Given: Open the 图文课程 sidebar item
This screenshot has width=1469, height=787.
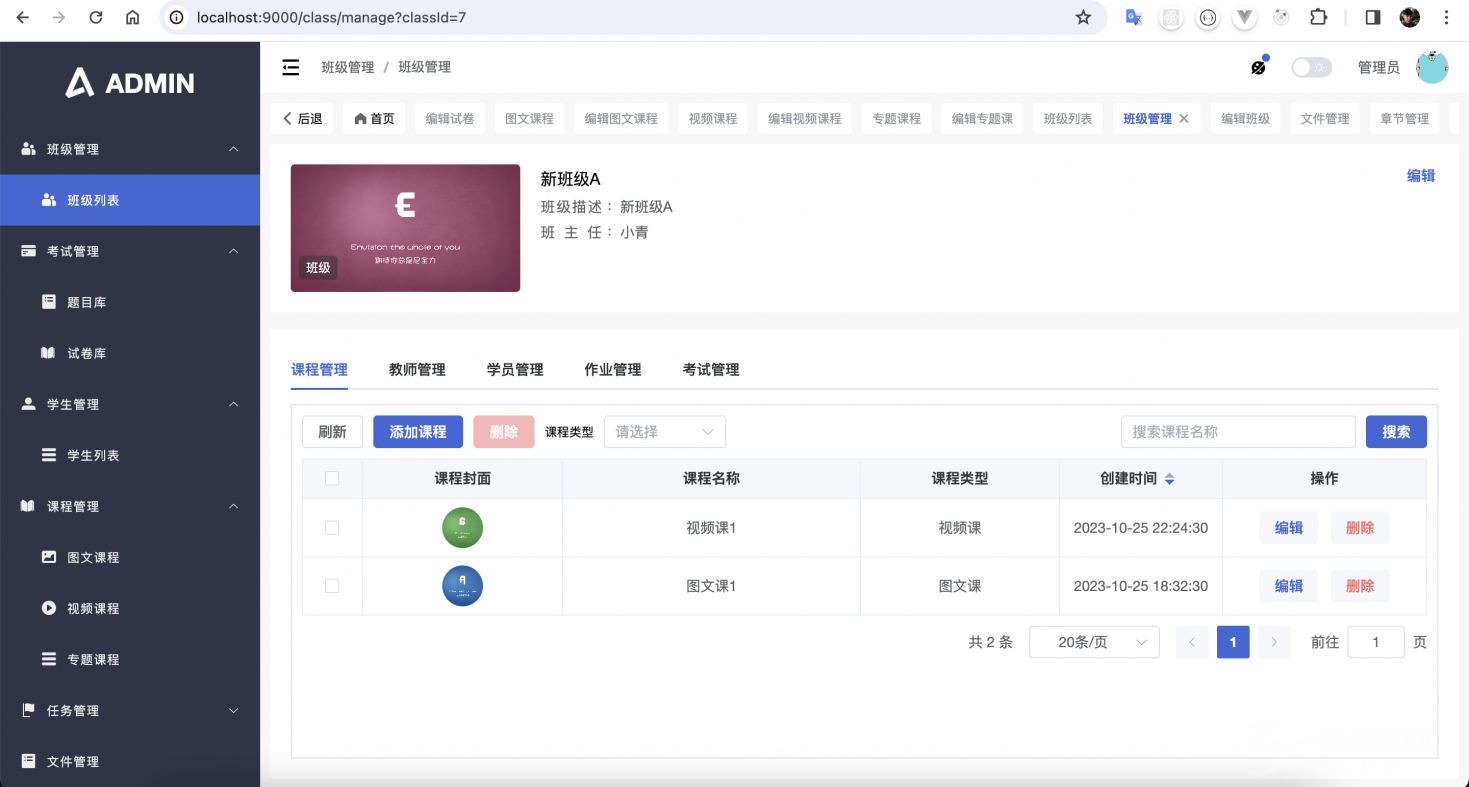Looking at the screenshot, I should point(92,557).
